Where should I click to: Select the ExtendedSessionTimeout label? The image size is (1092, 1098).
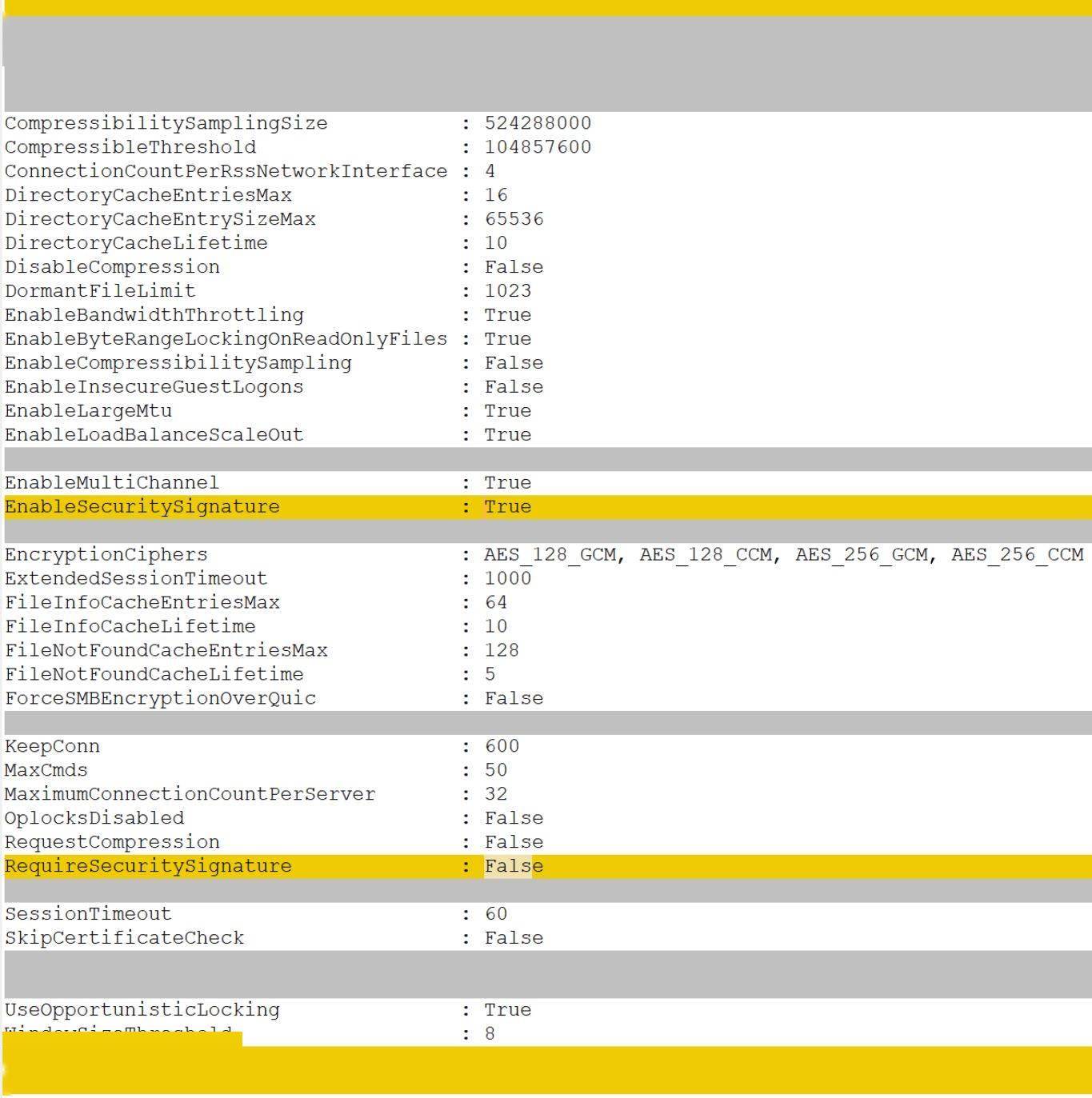pyautogui.click(x=136, y=579)
